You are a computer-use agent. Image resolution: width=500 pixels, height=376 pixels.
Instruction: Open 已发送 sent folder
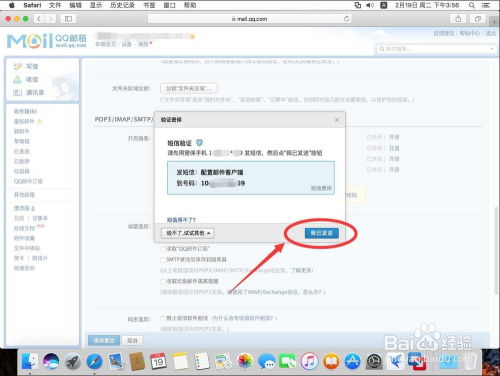(22, 151)
